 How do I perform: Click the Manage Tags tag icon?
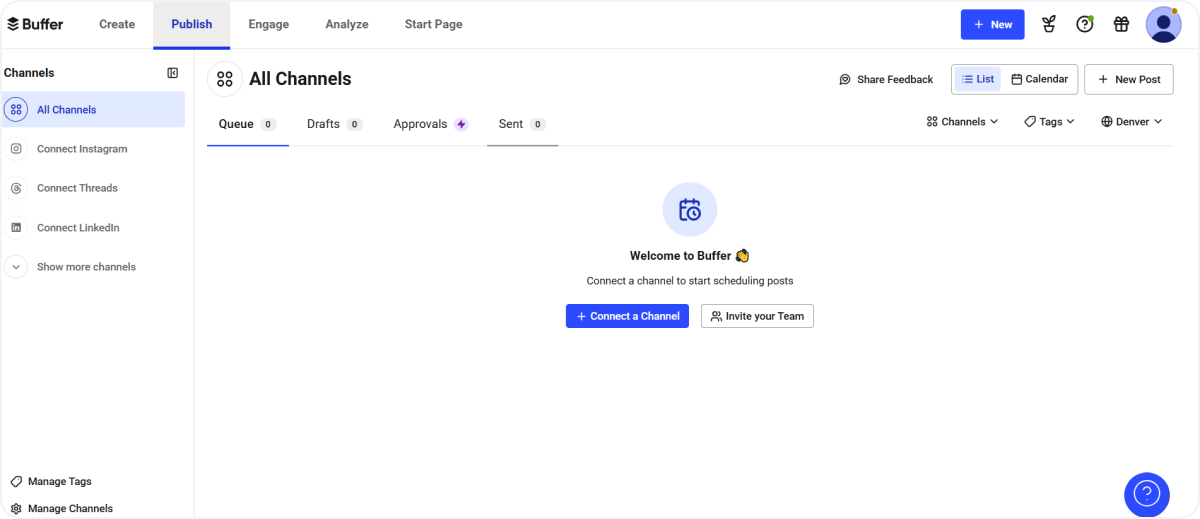(16, 481)
